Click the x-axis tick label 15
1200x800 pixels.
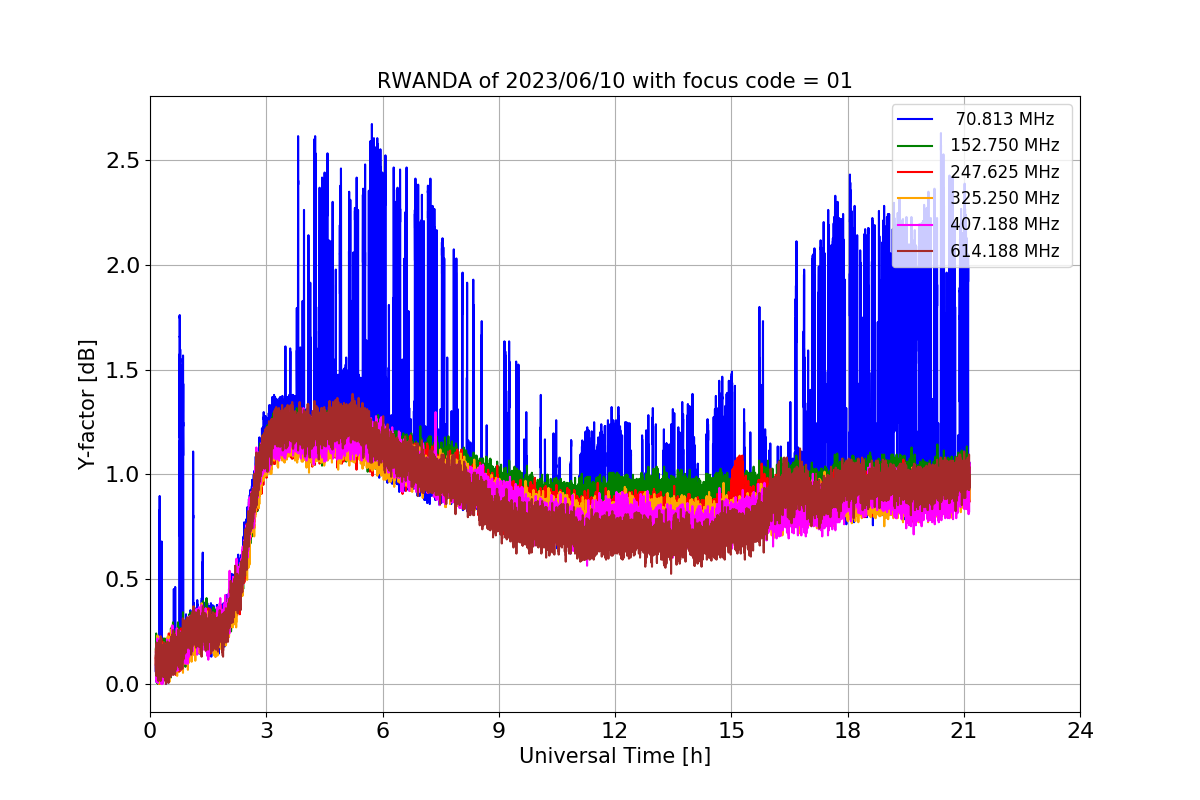(x=731, y=731)
